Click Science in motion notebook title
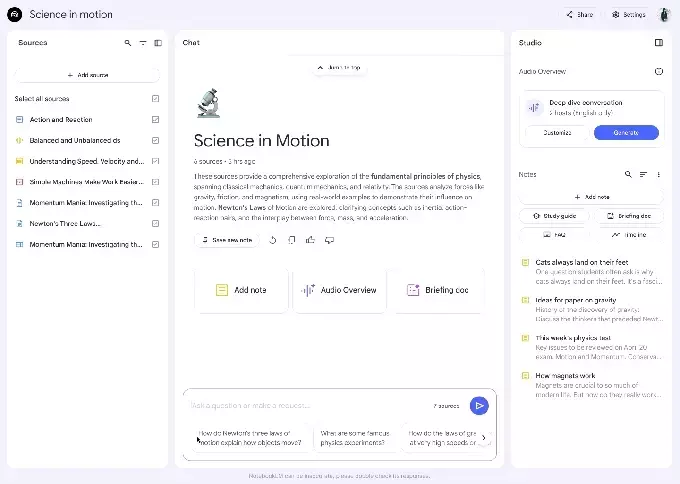 tap(71, 14)
